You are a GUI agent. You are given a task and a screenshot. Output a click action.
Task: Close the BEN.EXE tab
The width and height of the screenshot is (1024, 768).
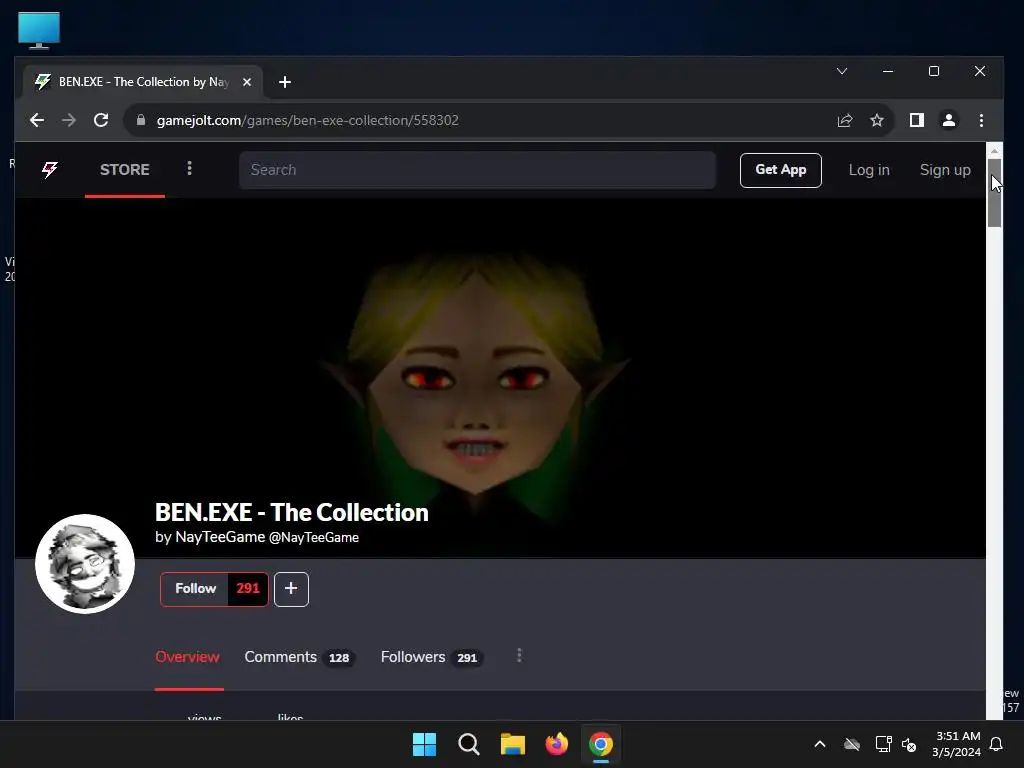pos(247,82)
